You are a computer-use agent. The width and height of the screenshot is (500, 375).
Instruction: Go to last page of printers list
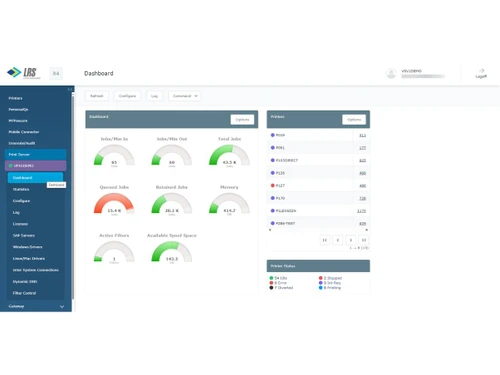coord(364,240)
